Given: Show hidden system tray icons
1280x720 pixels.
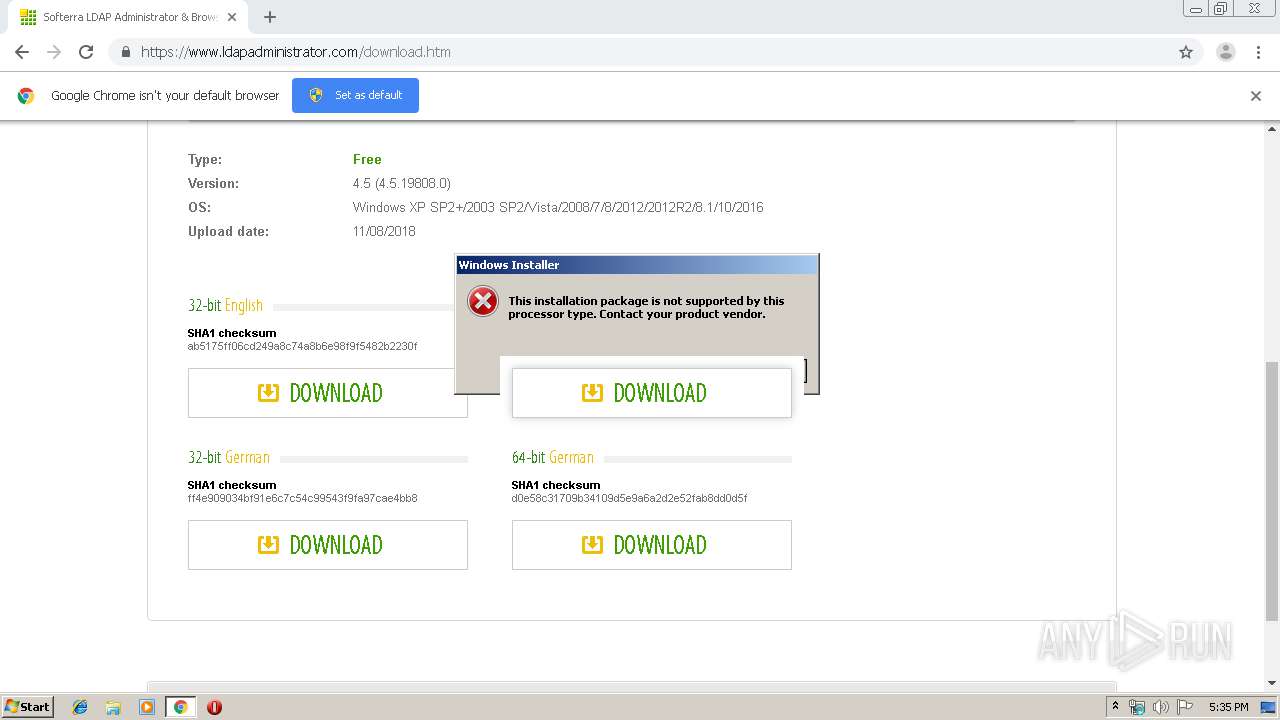Looking at the screenshot, I should tap(1116, 707).
